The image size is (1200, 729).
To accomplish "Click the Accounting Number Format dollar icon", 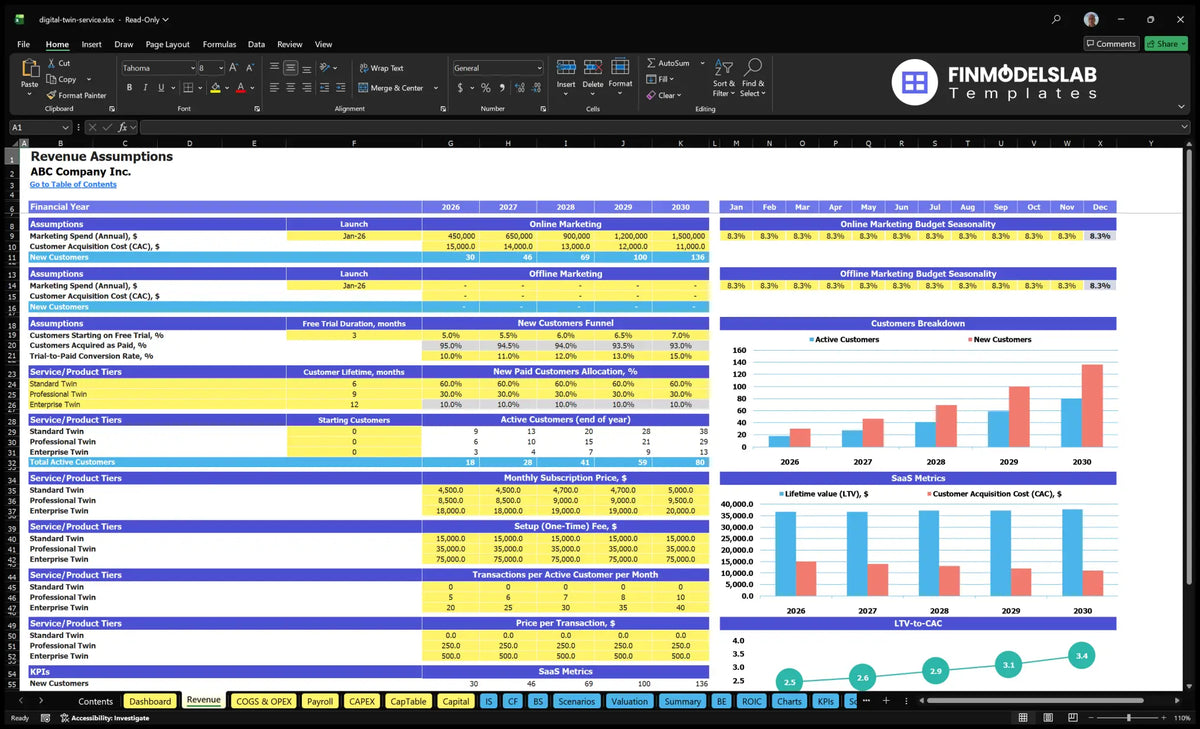I will (460, 88).
